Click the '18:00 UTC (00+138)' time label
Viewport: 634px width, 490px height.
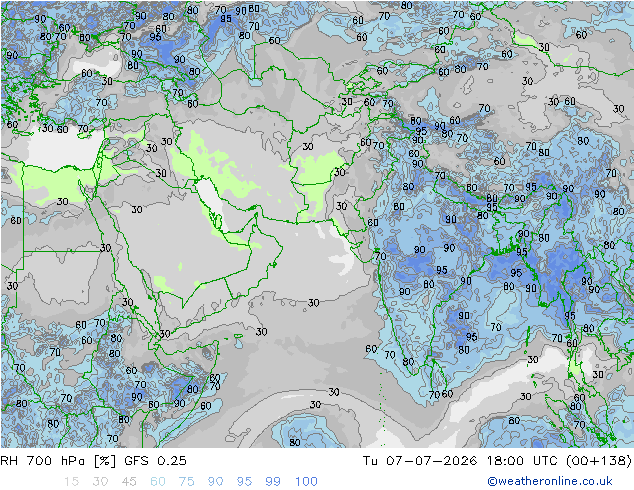pos(559,460)
